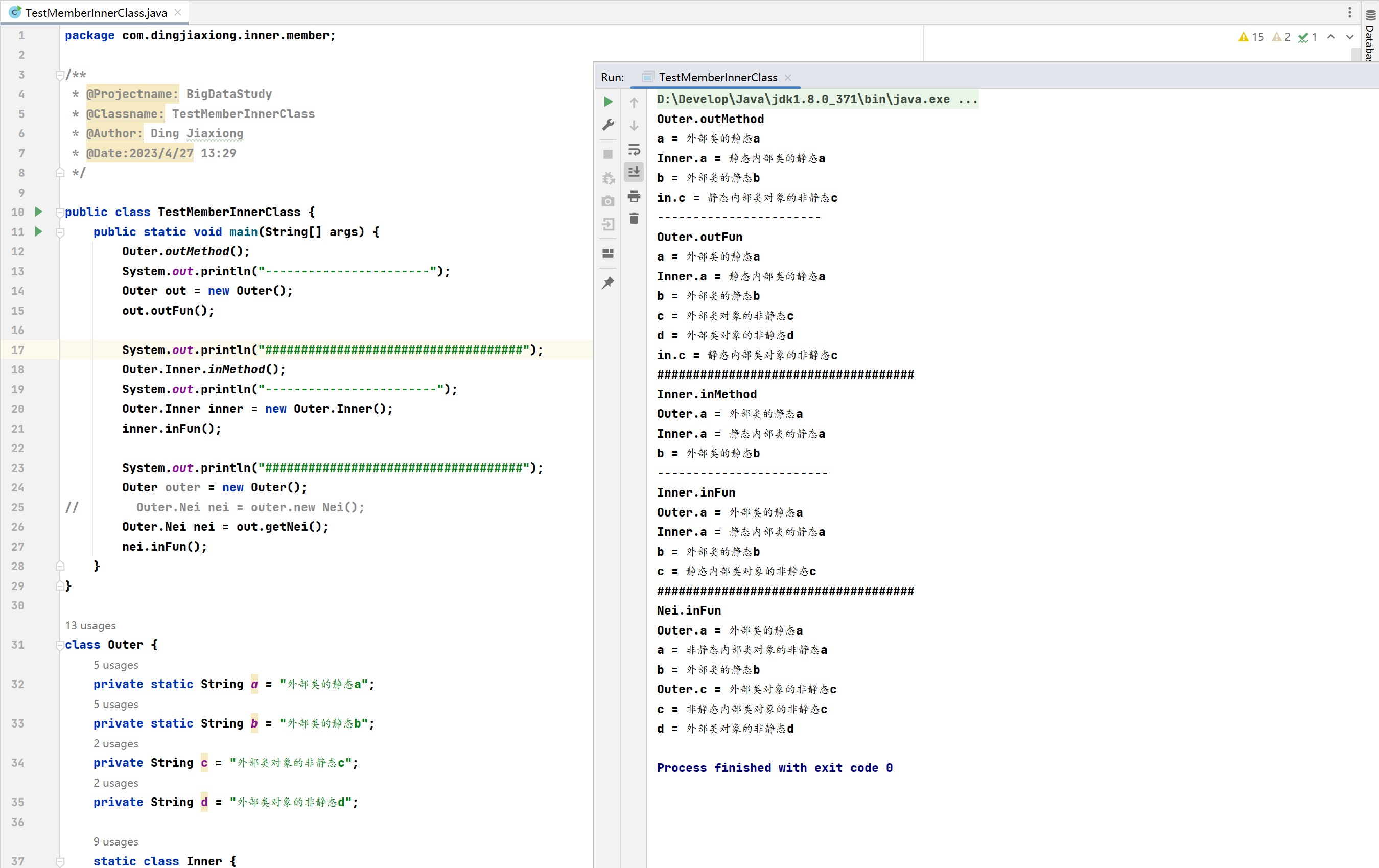Image resolution: width=1379 pixels, height=868 pixels.
Task: Click 'Outer.outFun' line in console output
Action: (699, 237)
